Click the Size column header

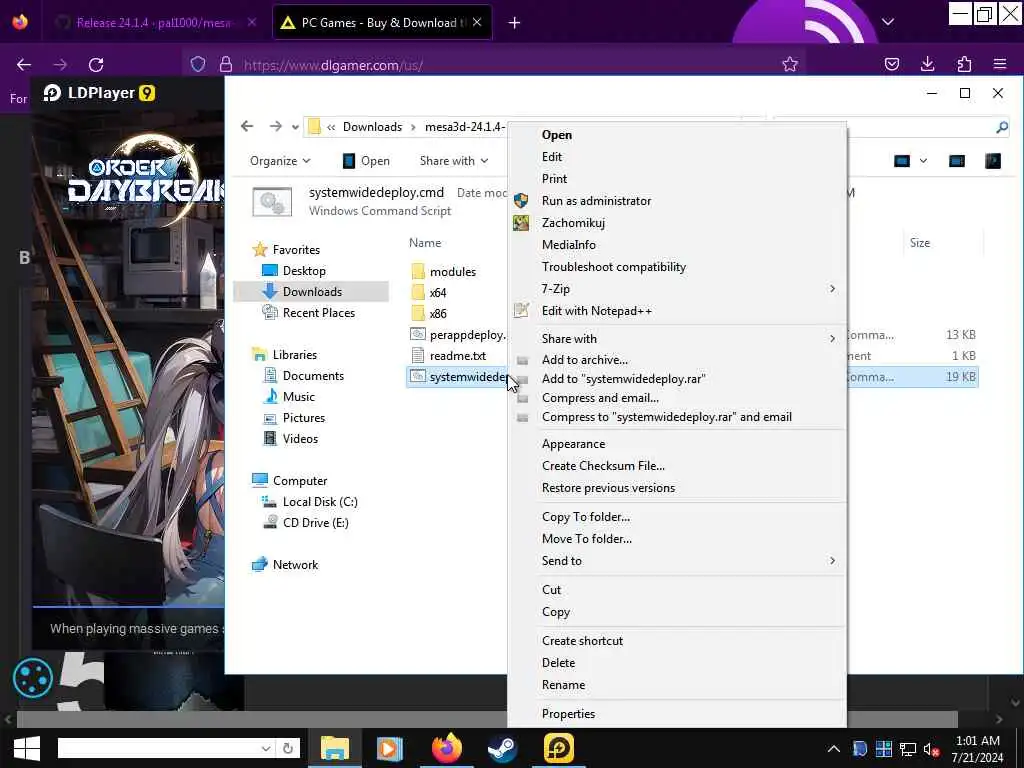[920, 243]
